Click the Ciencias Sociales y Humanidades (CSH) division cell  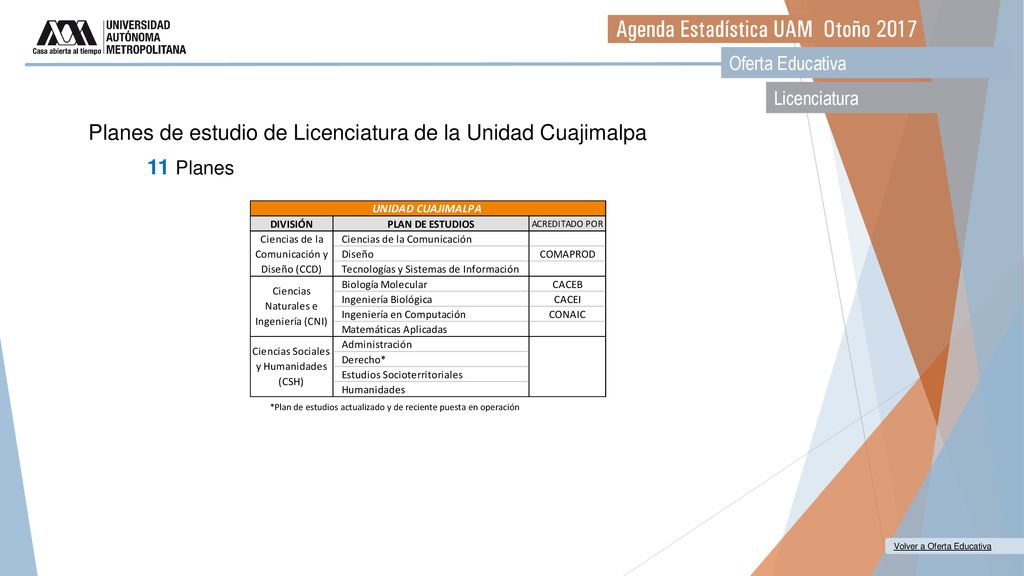291,366
